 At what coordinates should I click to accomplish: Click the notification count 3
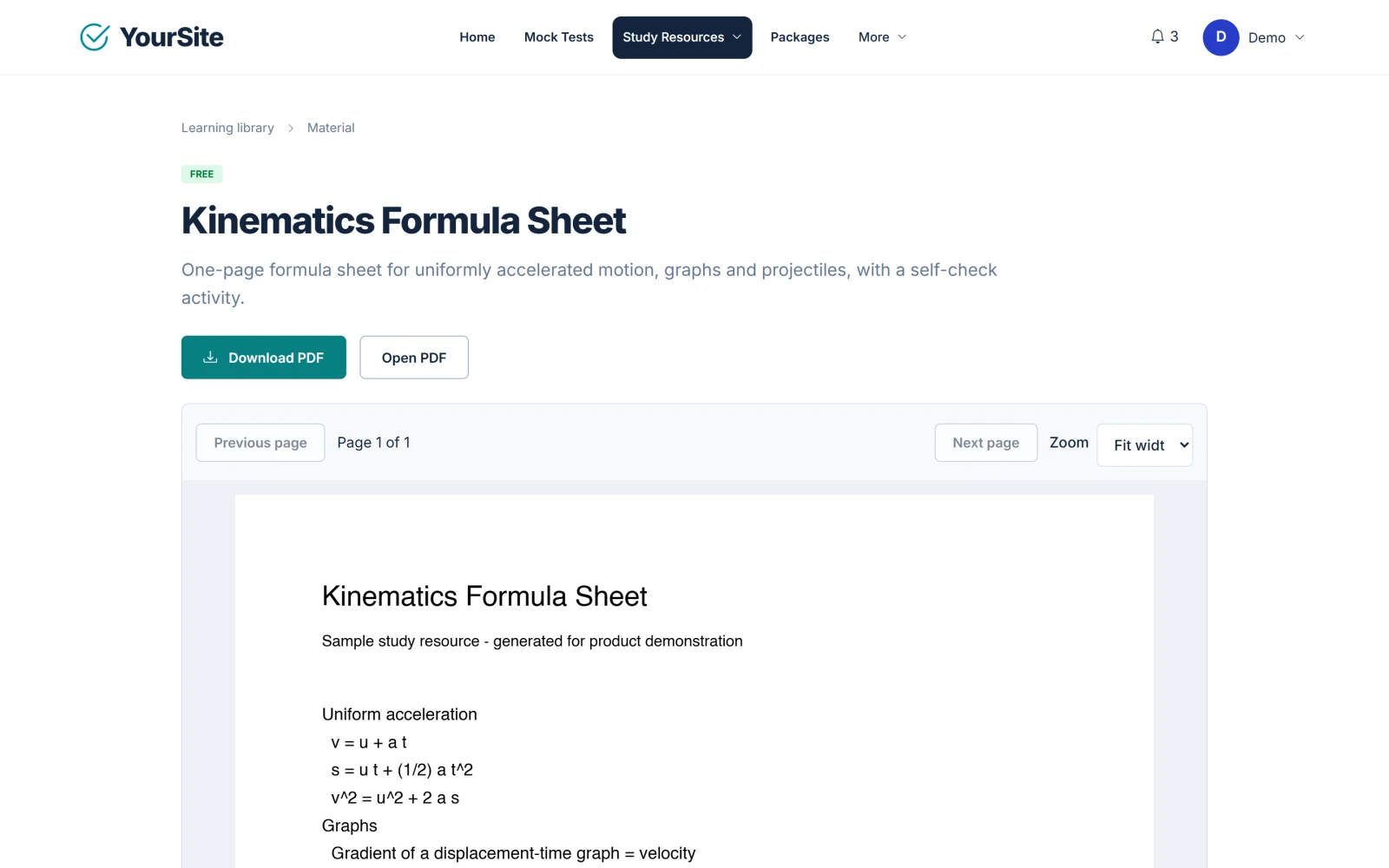(1175, 36)
